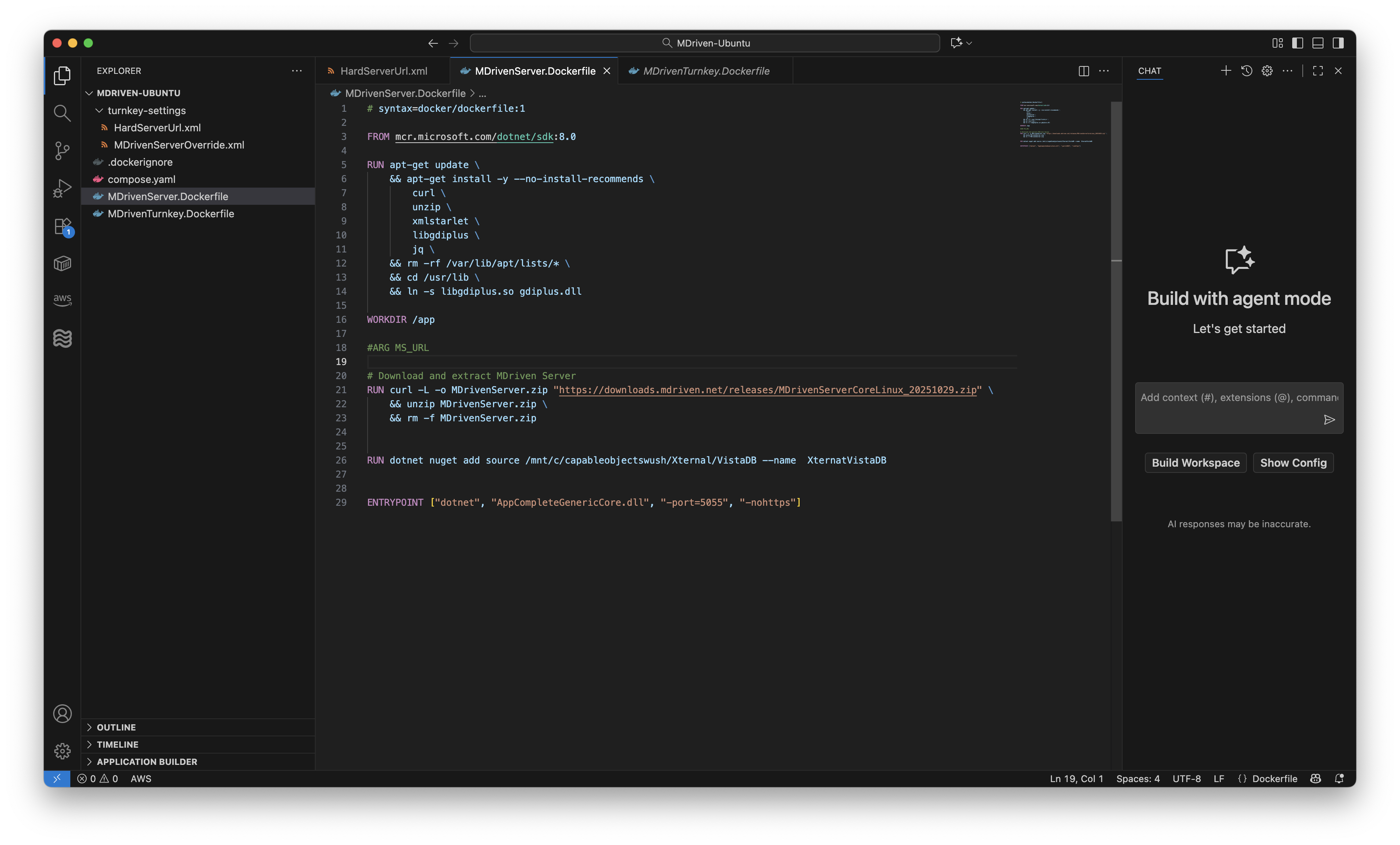
Task: Click the split editor right icon
Action: [x=1084, y=71]
